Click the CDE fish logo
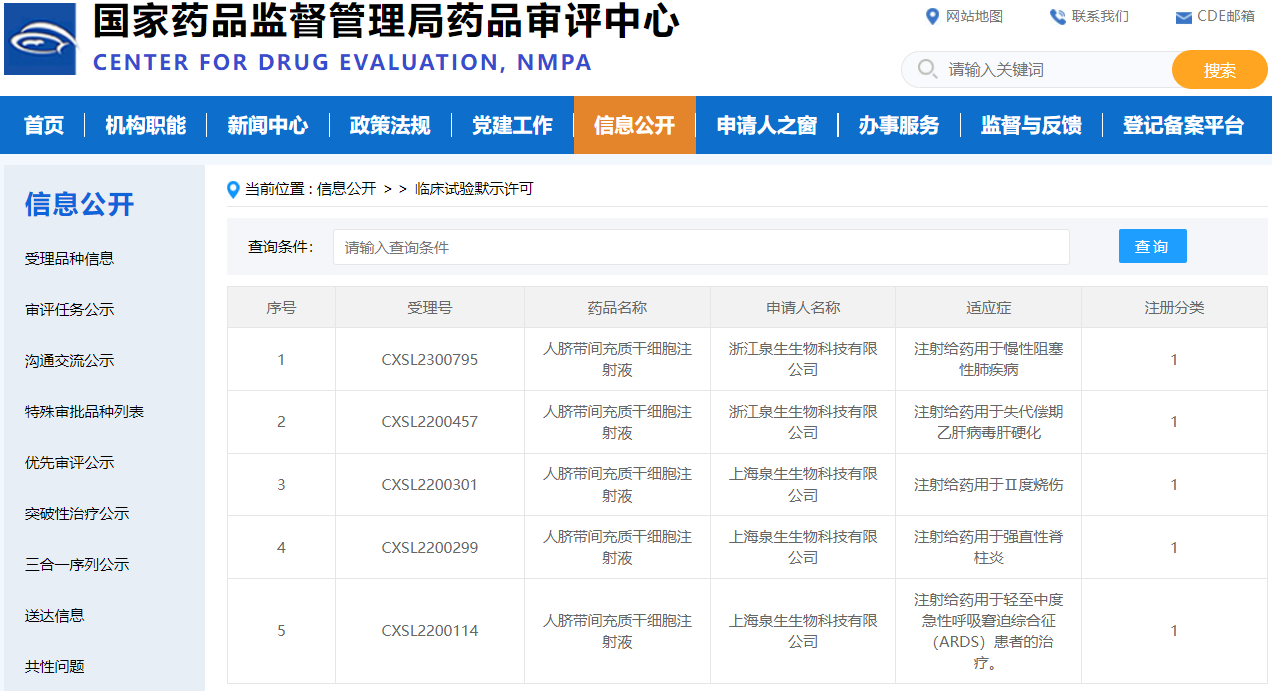Image resolution: width=1272 pixels, height=691 pixels. coord(40,39)
